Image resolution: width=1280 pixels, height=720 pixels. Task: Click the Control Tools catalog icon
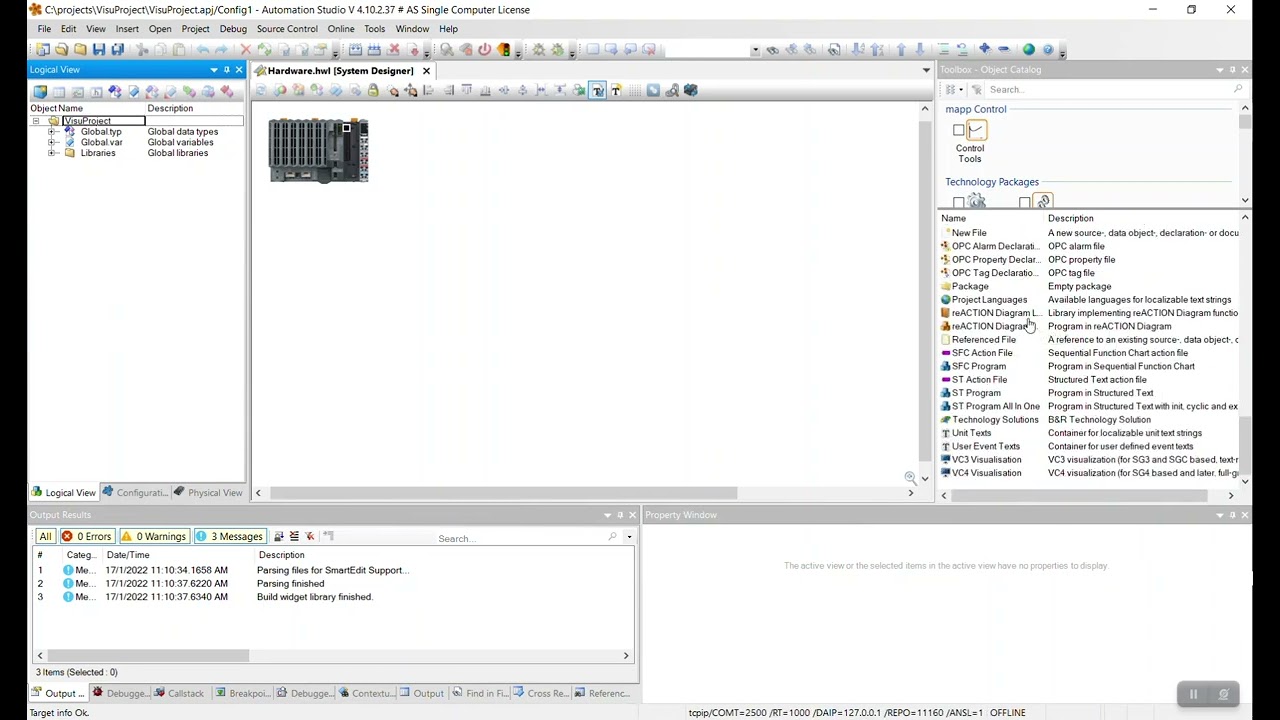(976, 130)
